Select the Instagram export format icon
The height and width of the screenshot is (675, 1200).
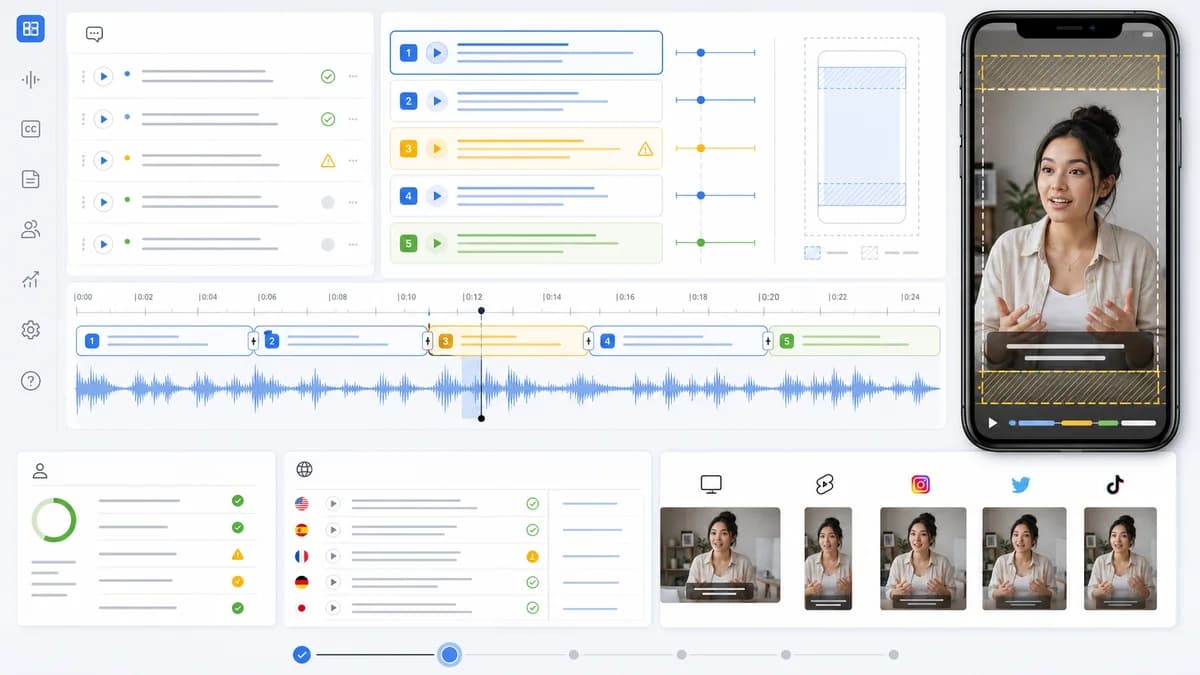click(x=921, y=485)
